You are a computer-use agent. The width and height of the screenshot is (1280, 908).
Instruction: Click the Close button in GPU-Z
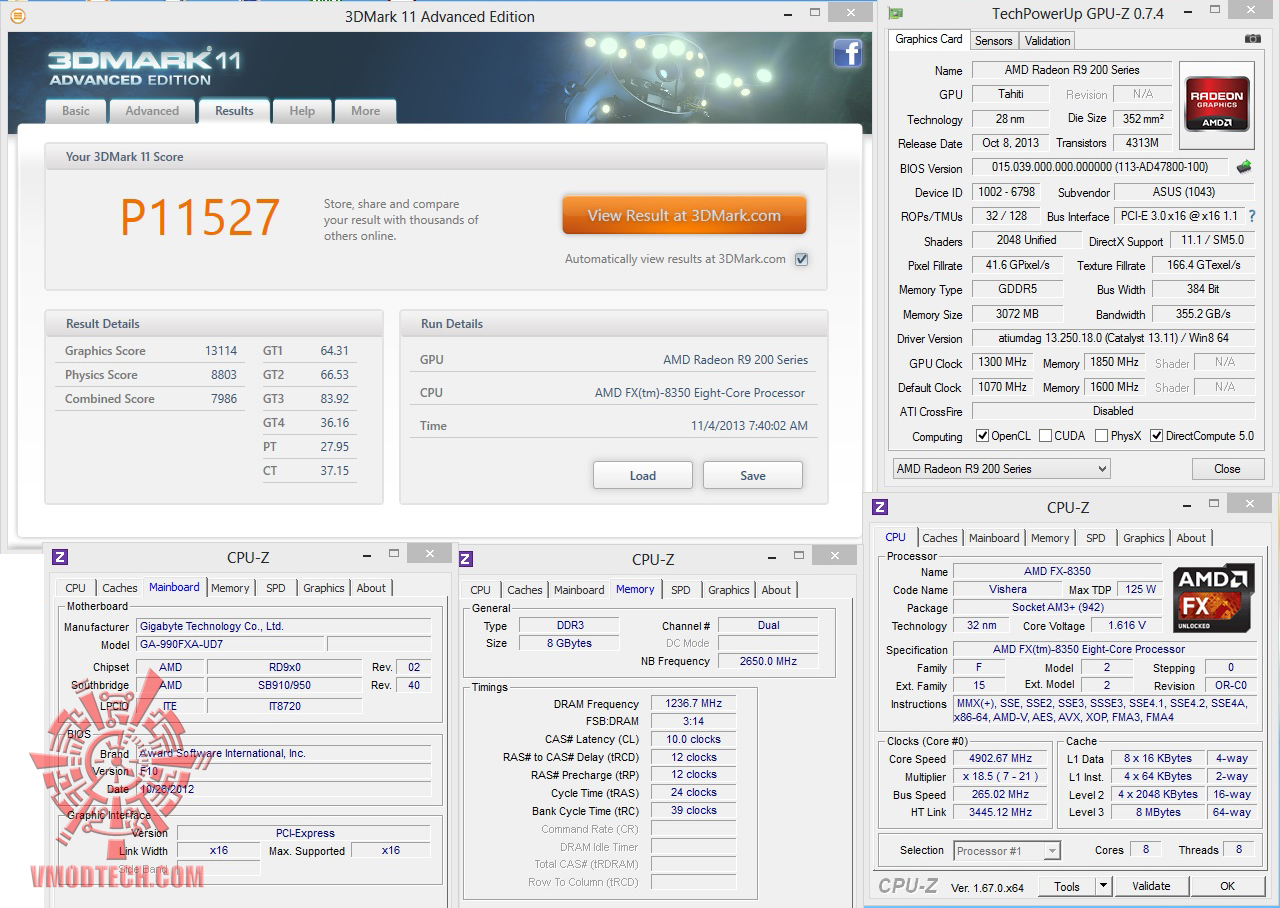pos(1227,469)
